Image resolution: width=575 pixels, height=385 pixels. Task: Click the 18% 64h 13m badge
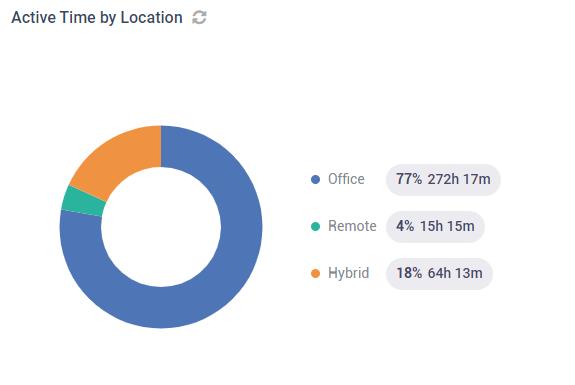tap(439, 273)
